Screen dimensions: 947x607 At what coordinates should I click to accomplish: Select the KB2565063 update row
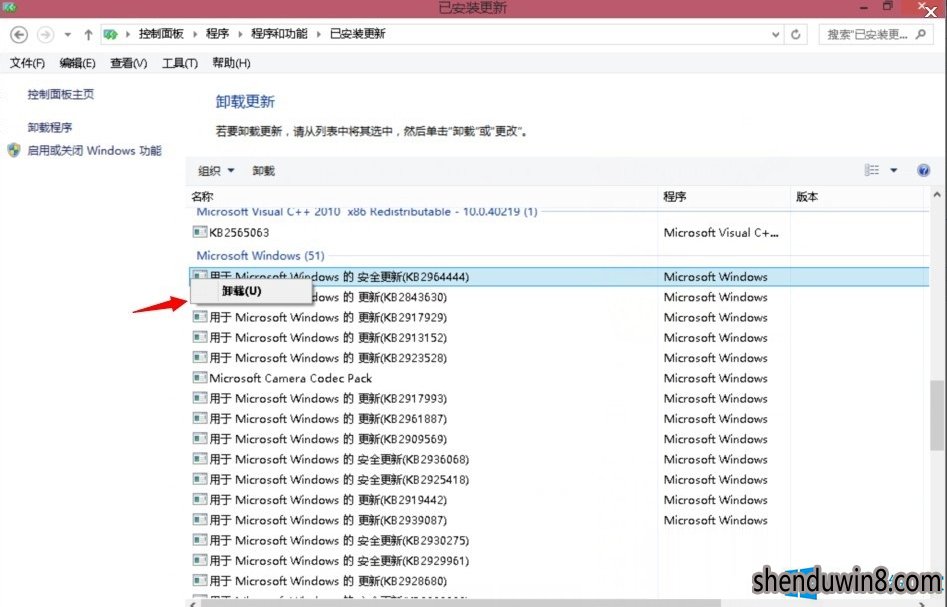(x=559, y=233)
